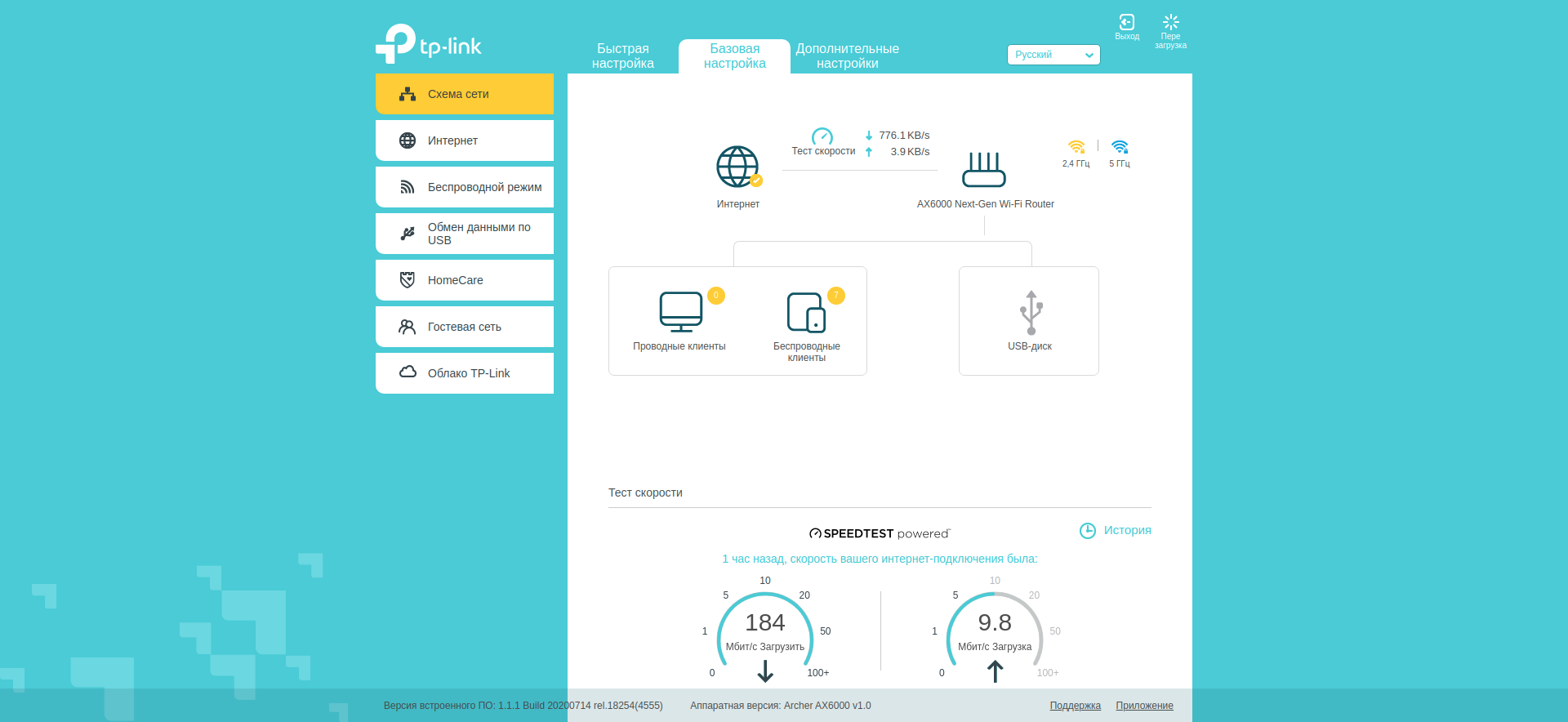Open HomeCare section in sidebar
Screen dimensions: 1568x722
(465, 280)
